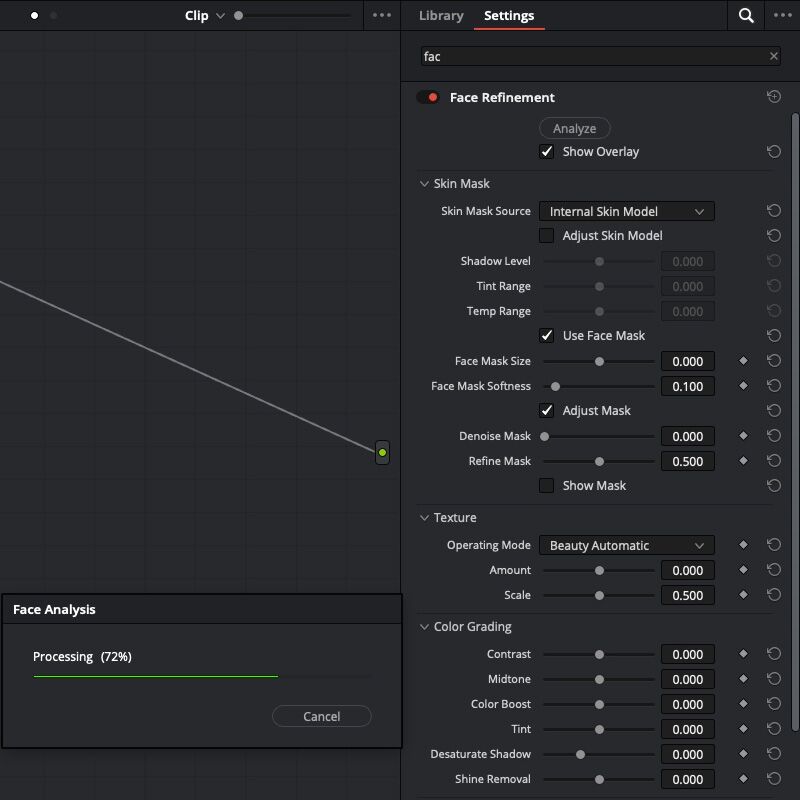
Task: Reset the Contrast value in Color Grading
Action: (773, 654)
